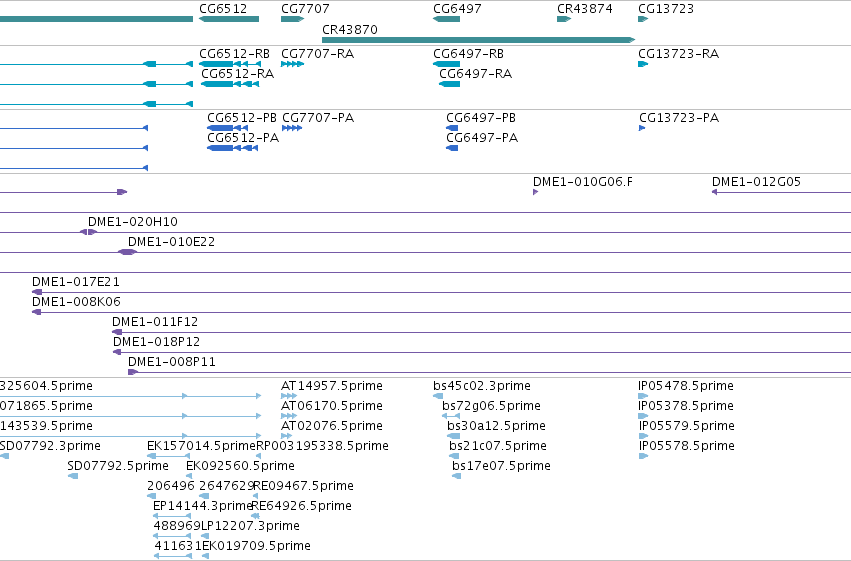Click EST EK092560.5prime
Viewport: 851px width, 561px height.
click(x=189, y=476)
